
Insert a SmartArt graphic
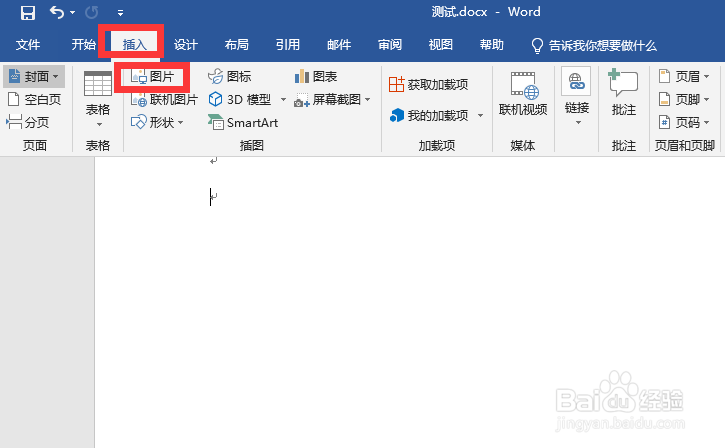[x=243, y=123]
